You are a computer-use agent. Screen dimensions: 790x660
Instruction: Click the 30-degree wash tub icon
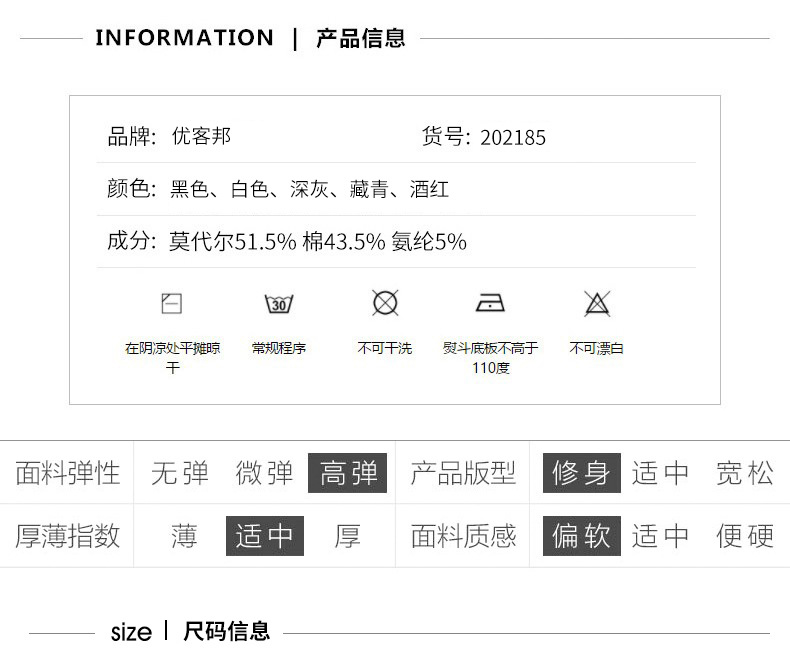(279, 304)
